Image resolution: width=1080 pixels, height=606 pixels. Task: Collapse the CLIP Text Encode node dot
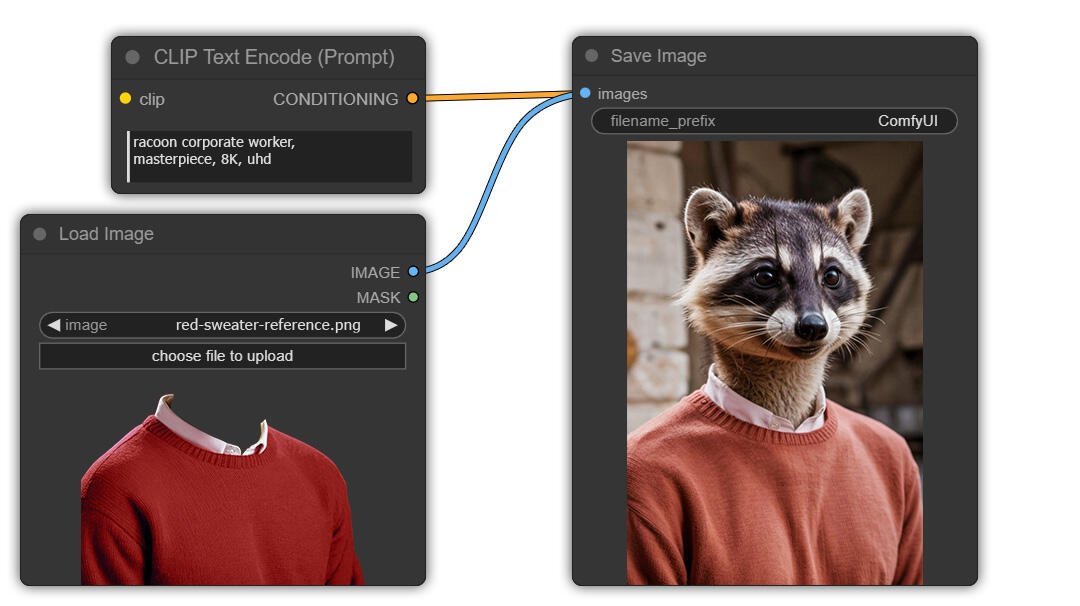tap(132, 58)
